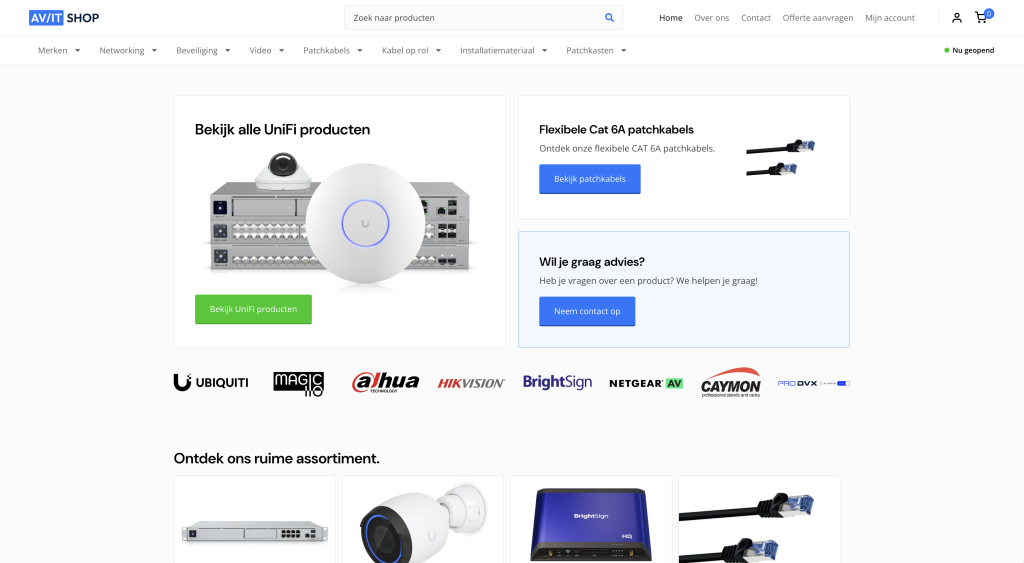This screenshot has height=563, width=1024.
Task: Select the BrightSign brand logo
Action: 557,382
